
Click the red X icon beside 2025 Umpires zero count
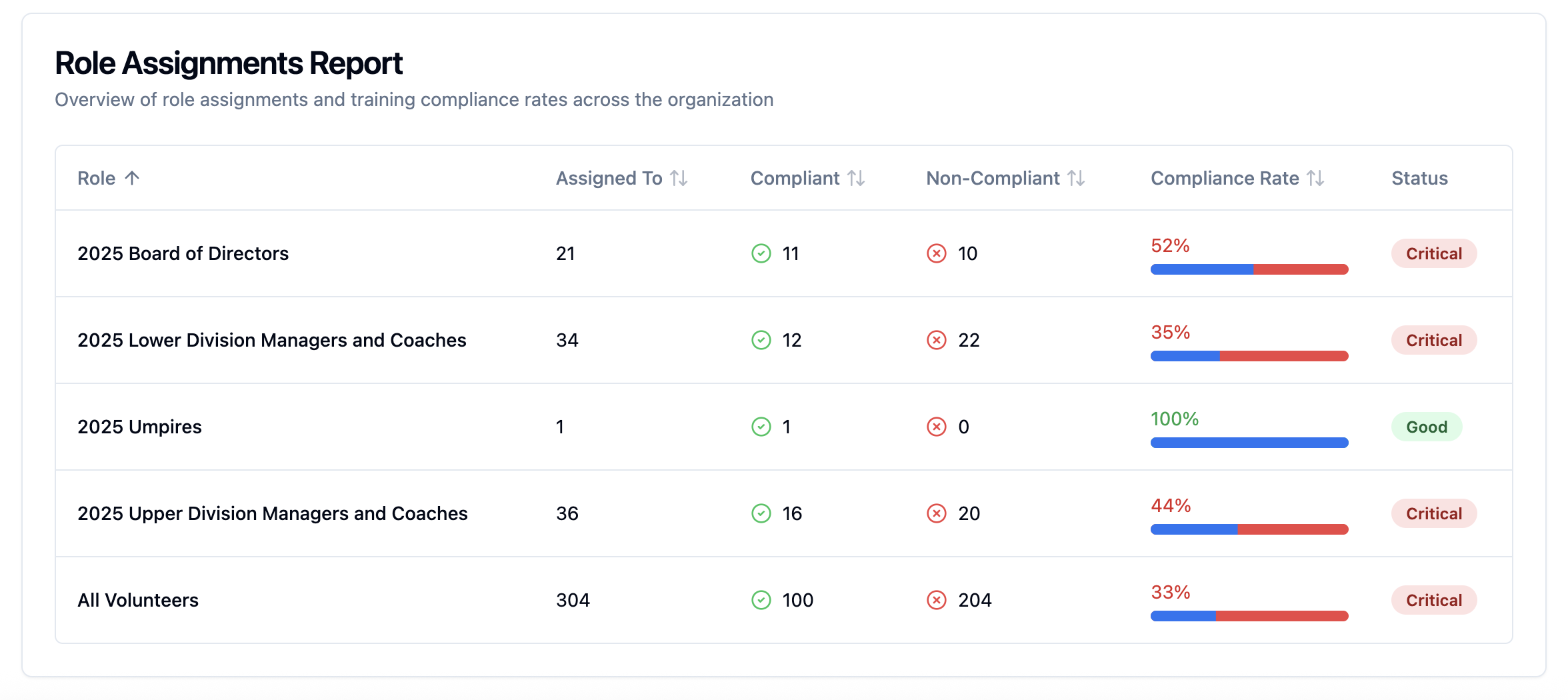tap(937, 427)
